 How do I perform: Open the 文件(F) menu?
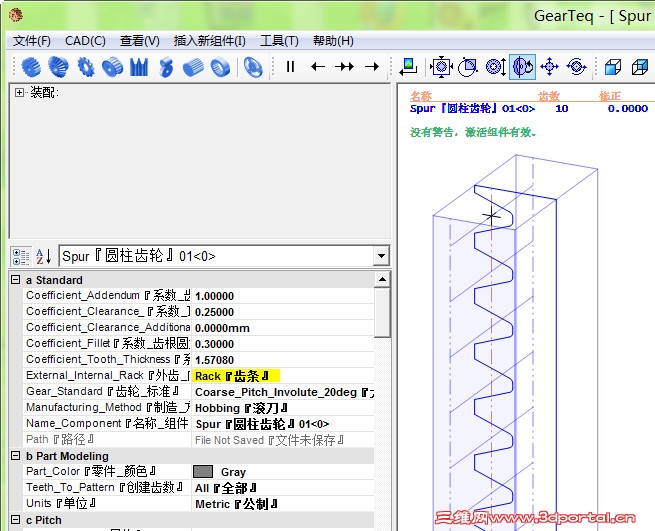(x=32, y=41)
